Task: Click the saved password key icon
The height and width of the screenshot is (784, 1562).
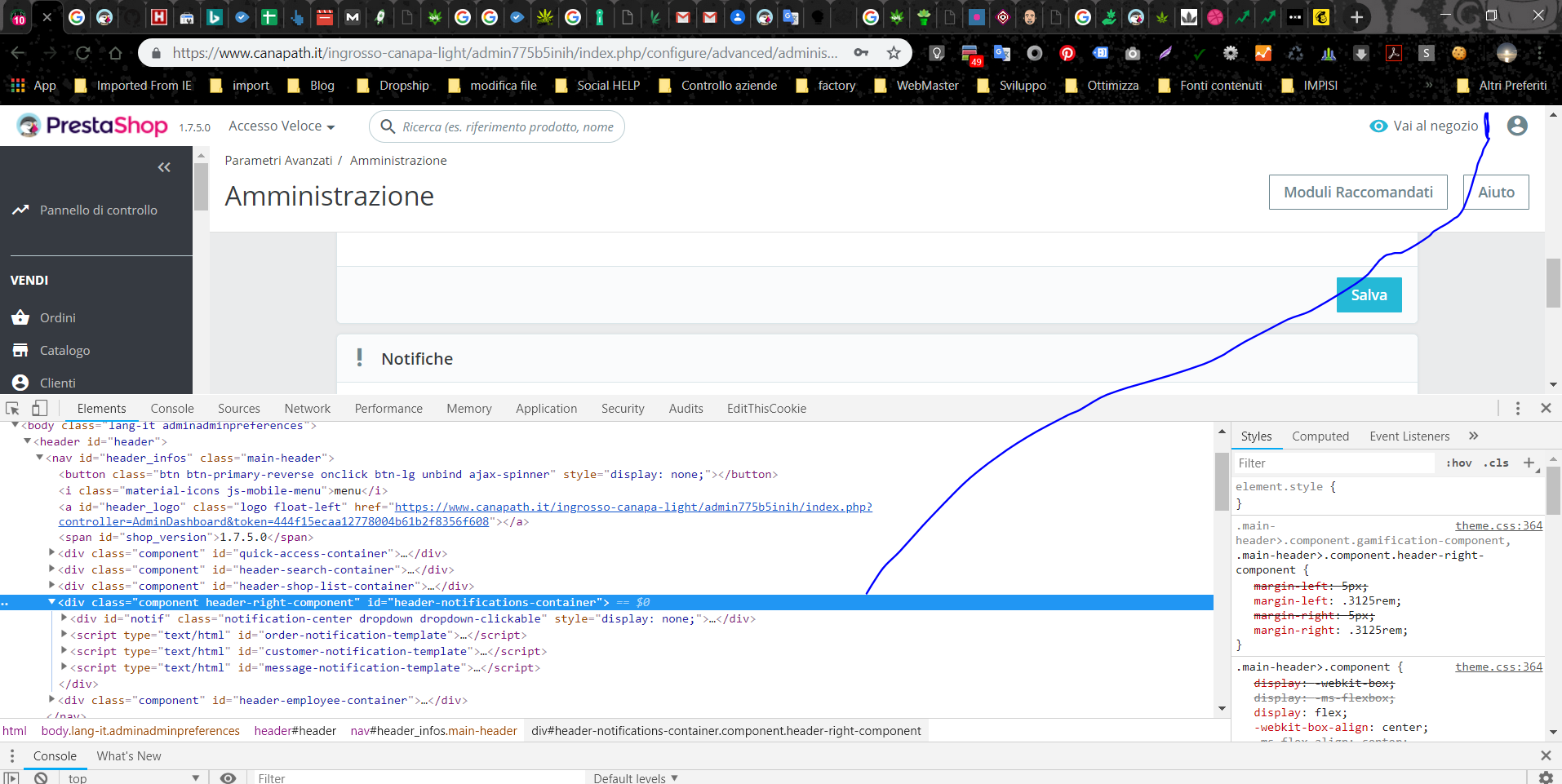Action: (861, 53)
